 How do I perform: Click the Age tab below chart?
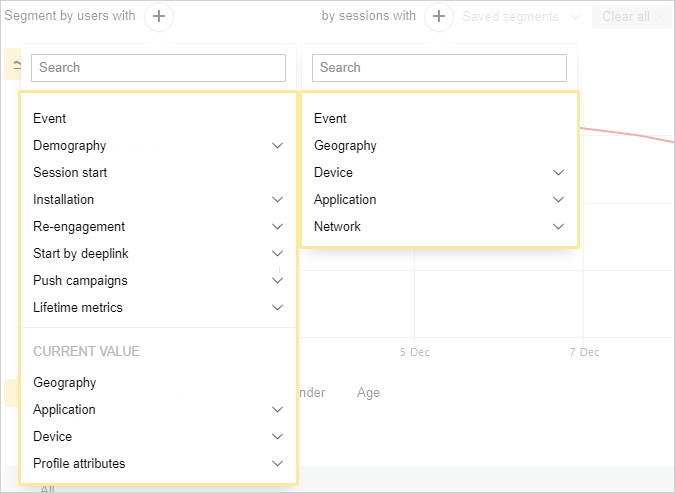[368, 393]
